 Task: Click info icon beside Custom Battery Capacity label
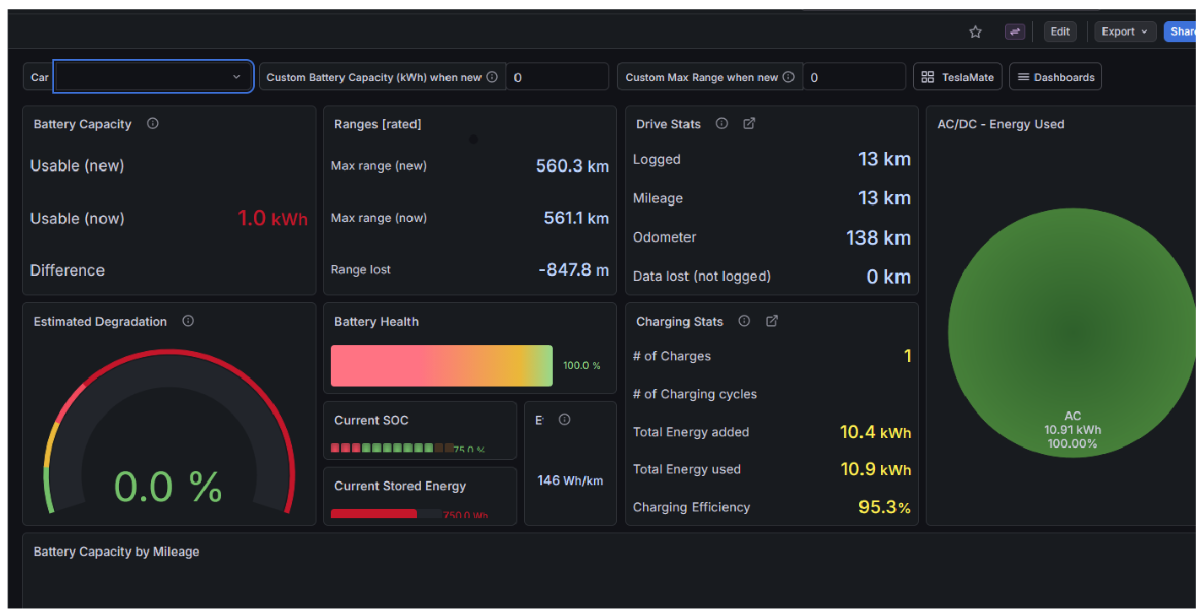(492, 77)
